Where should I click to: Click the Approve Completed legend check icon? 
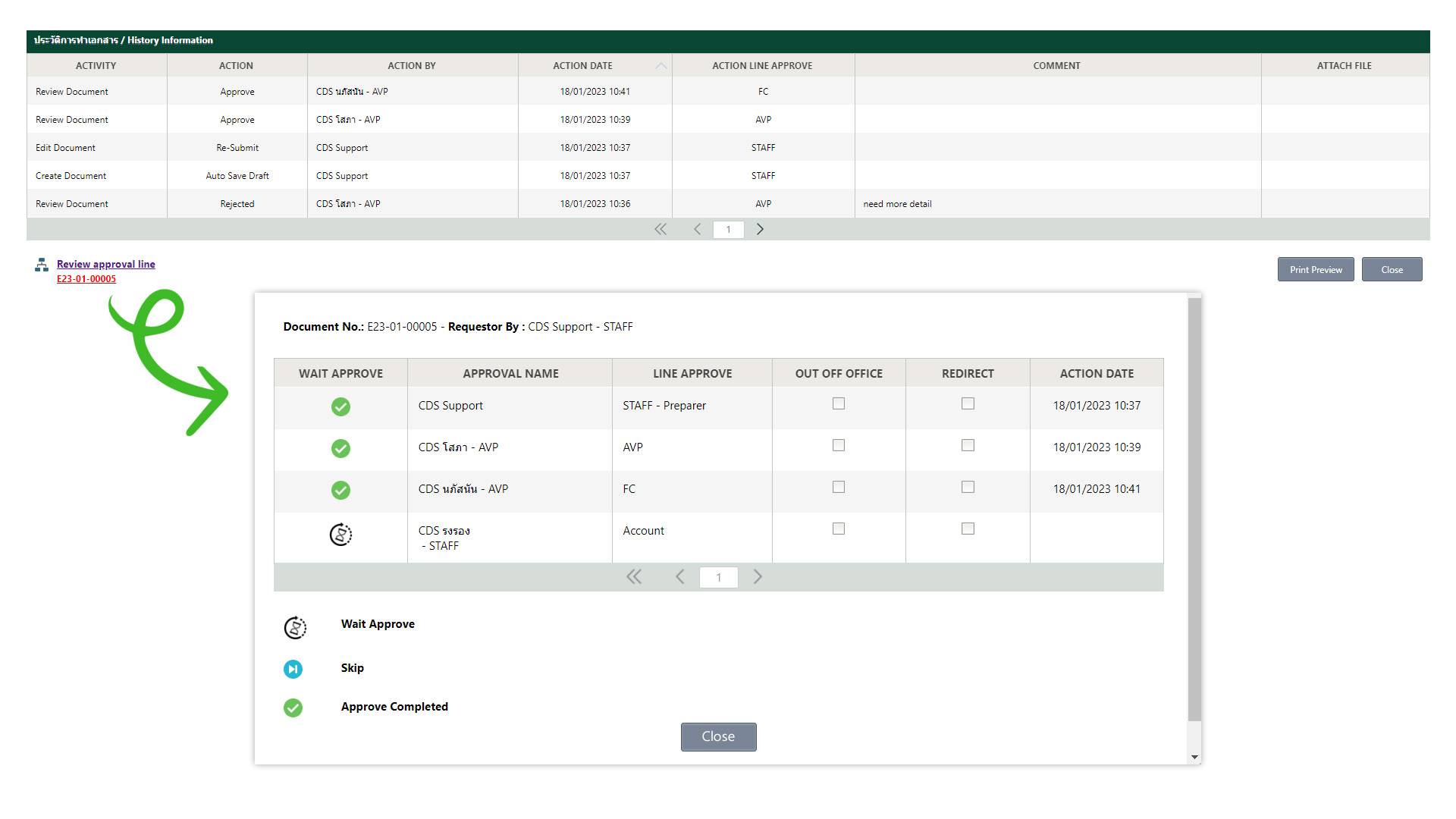coord(293,708)
